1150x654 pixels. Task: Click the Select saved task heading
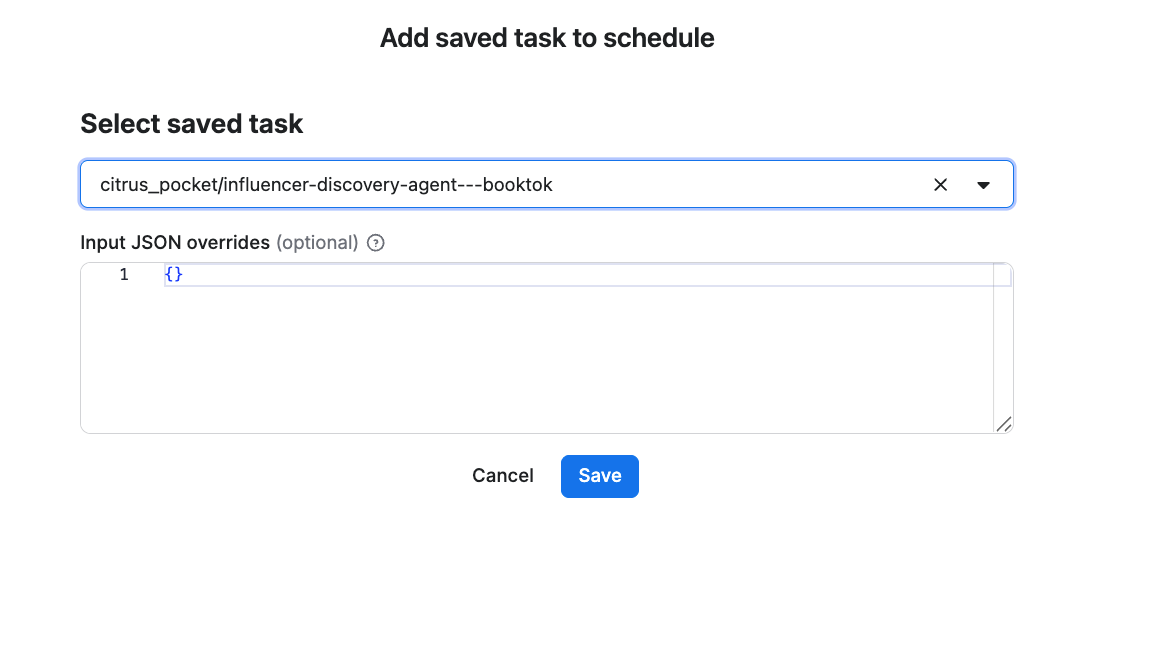pos(191,124)
